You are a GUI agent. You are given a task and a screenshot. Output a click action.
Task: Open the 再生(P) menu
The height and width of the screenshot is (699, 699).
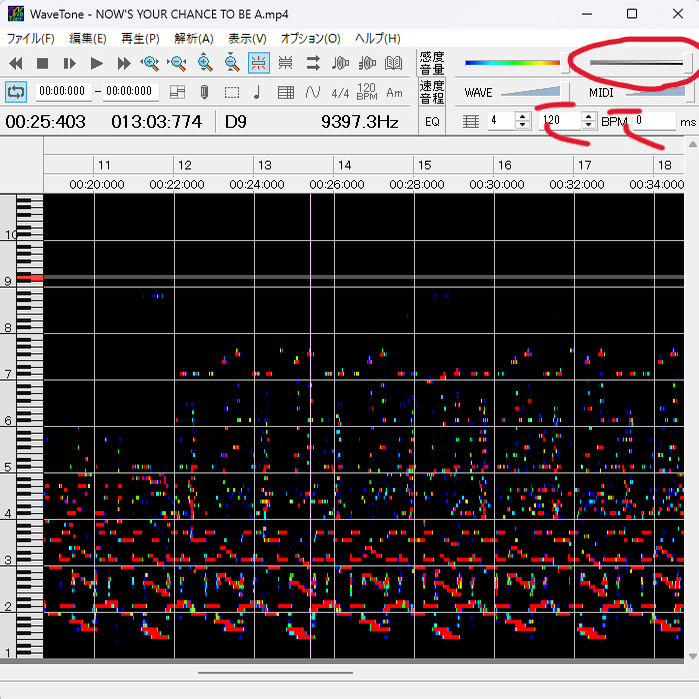click(x=140, y=38)
